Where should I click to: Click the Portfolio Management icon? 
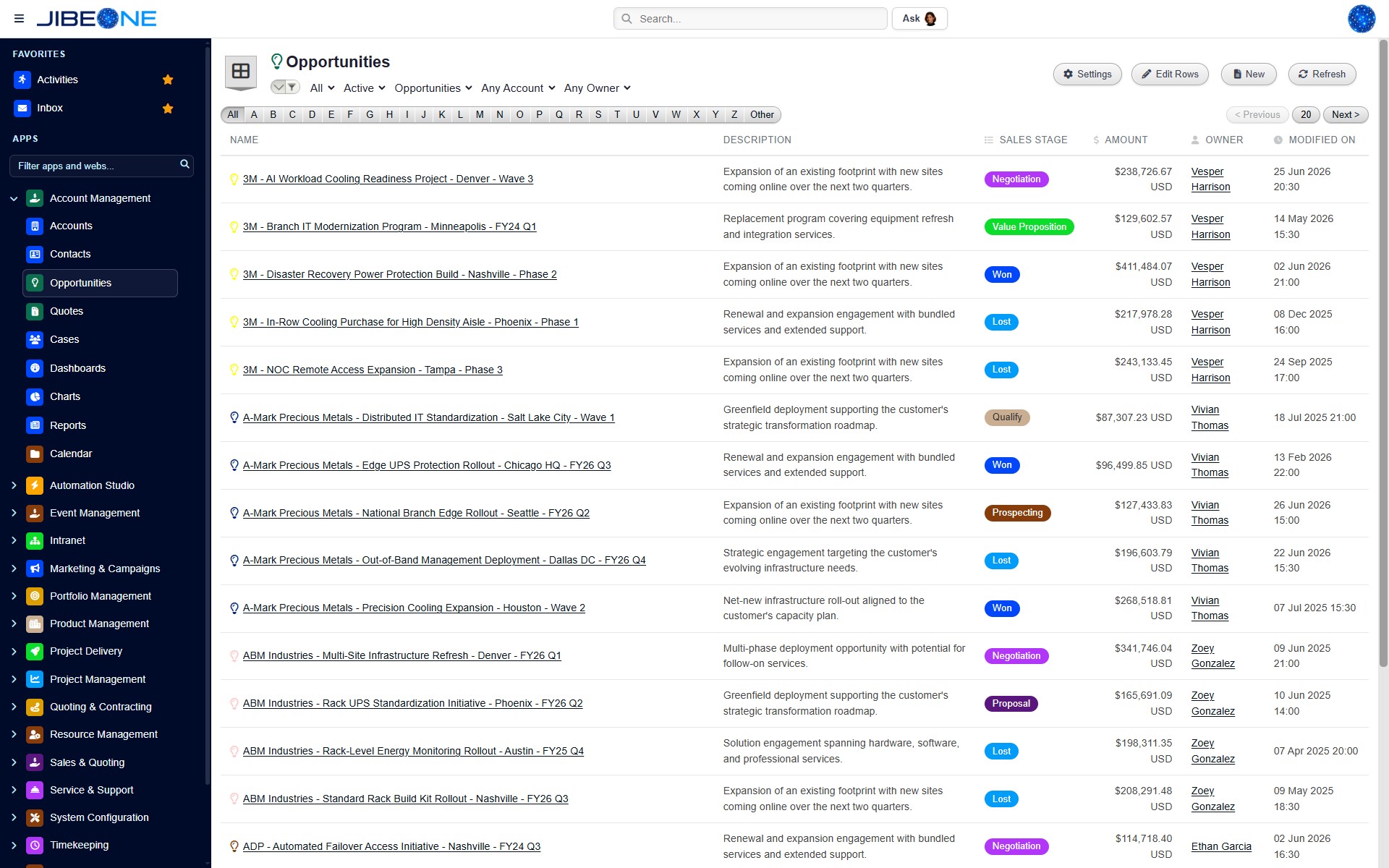pyautogui.click(x=35, y=596)
